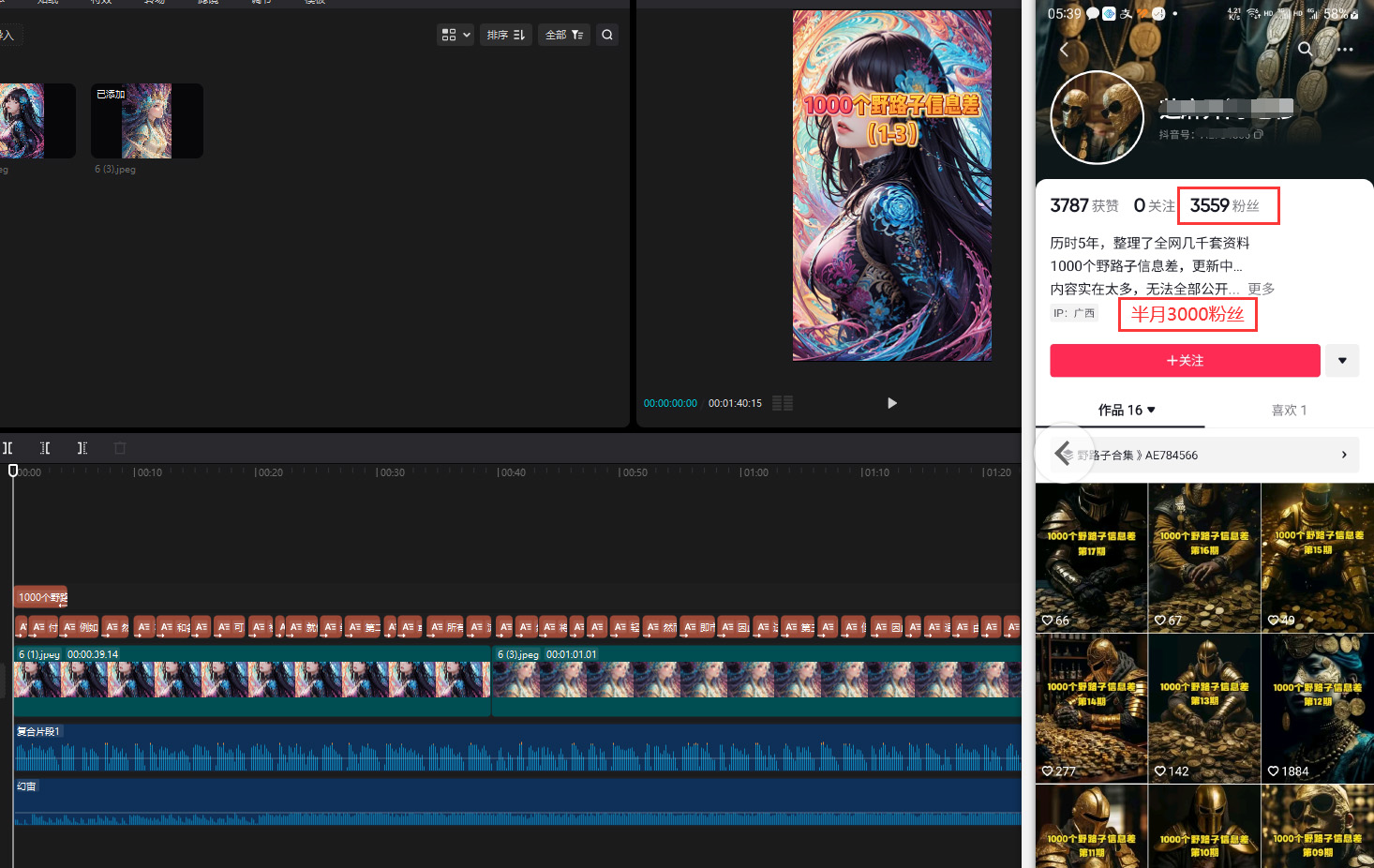Image resolution: width=1374 pixels, height=868 pixels.
Task: Open the dropdown arrow beside follow button
Action: [1342, 361]
